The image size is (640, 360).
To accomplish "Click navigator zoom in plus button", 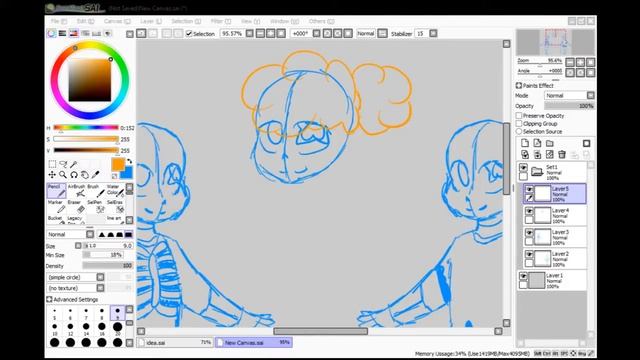I will [x=580, y=62].
